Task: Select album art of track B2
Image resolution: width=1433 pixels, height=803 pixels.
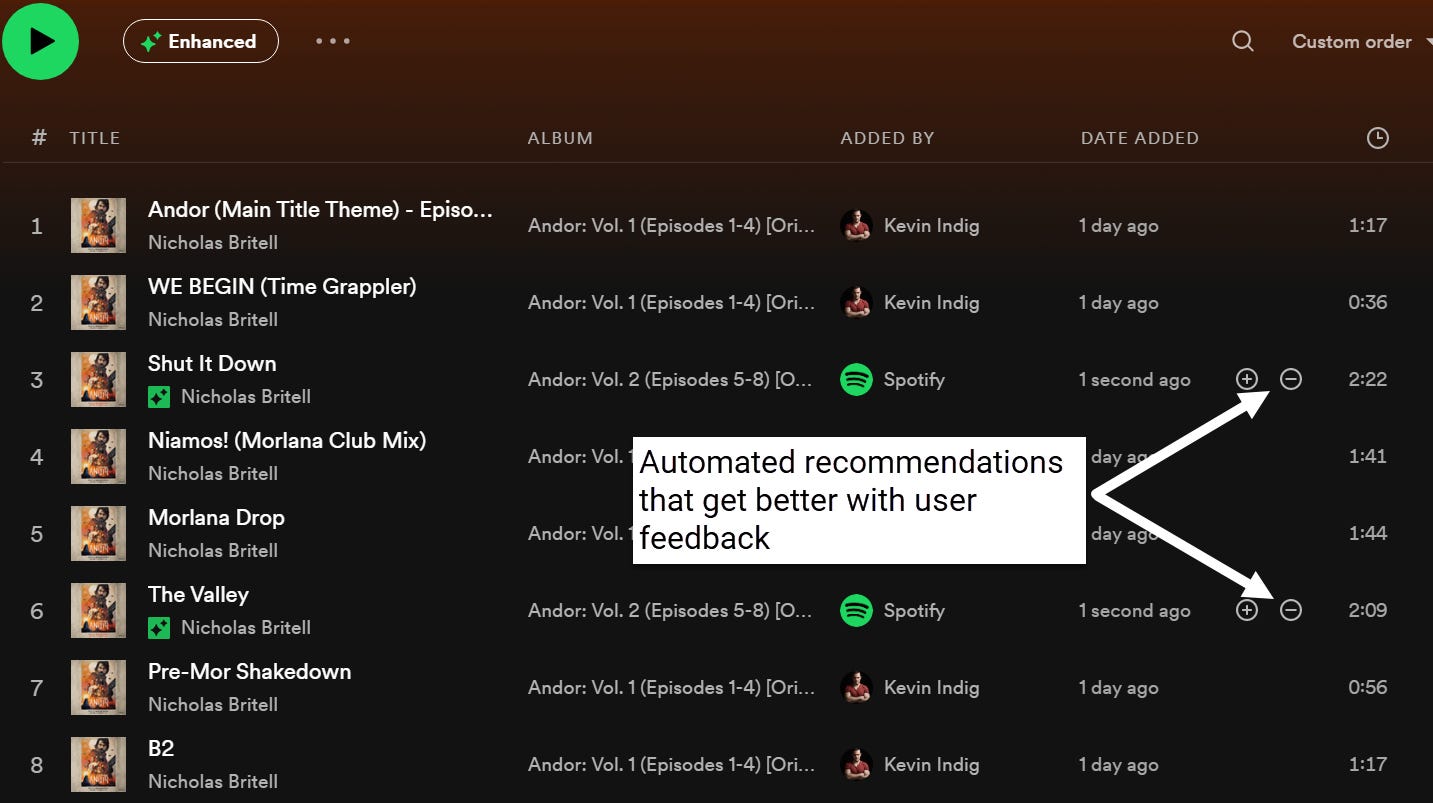Action: [98, 764]
